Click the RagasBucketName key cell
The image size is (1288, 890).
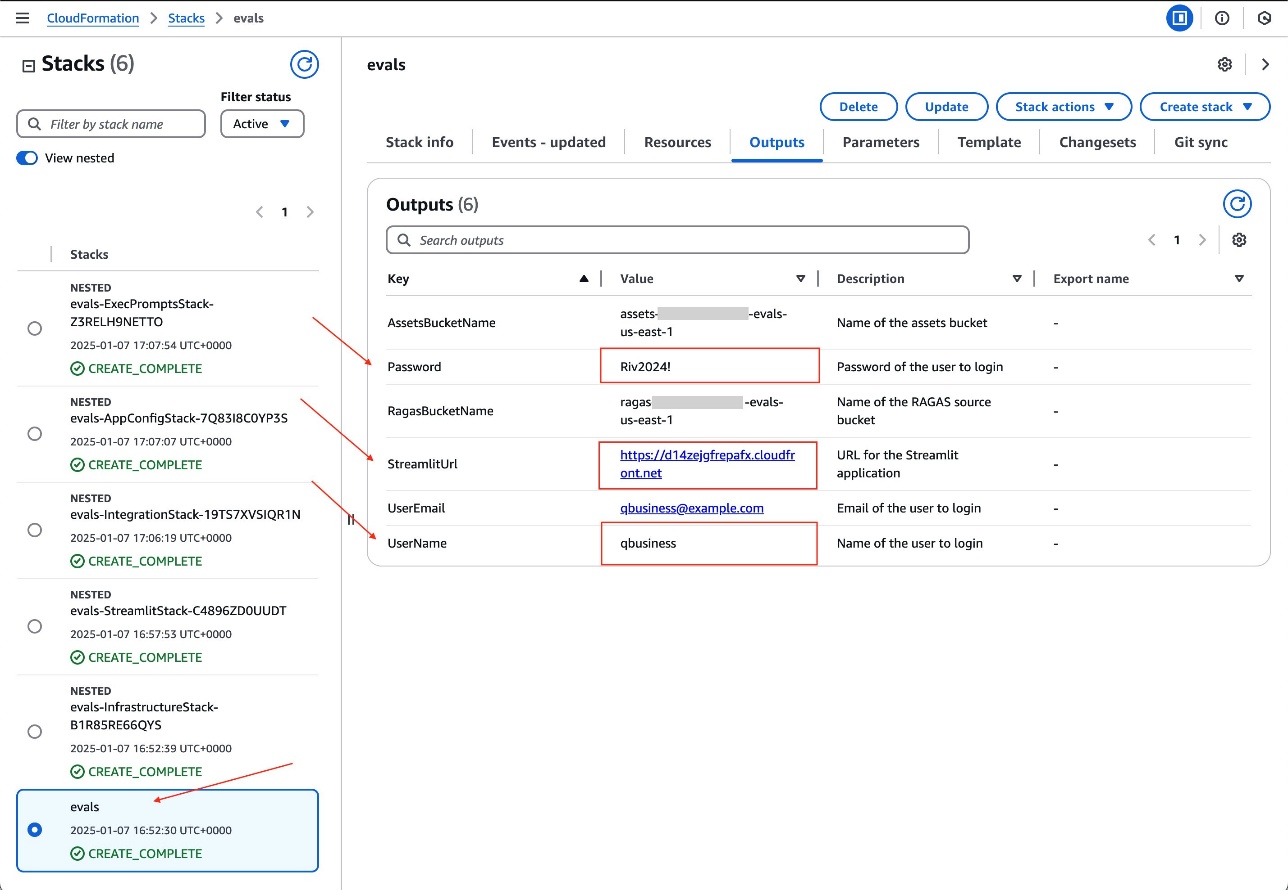click(440, 411)
